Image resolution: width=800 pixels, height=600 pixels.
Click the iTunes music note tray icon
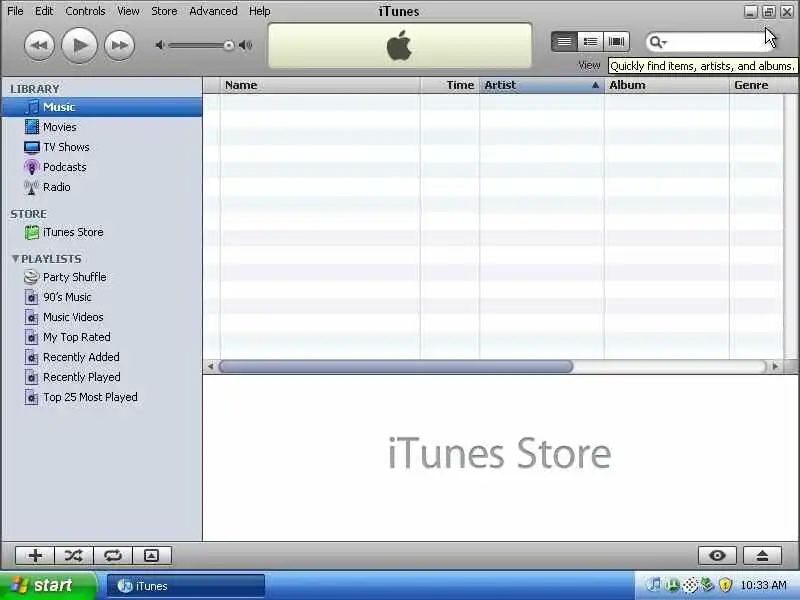[654, 585]
